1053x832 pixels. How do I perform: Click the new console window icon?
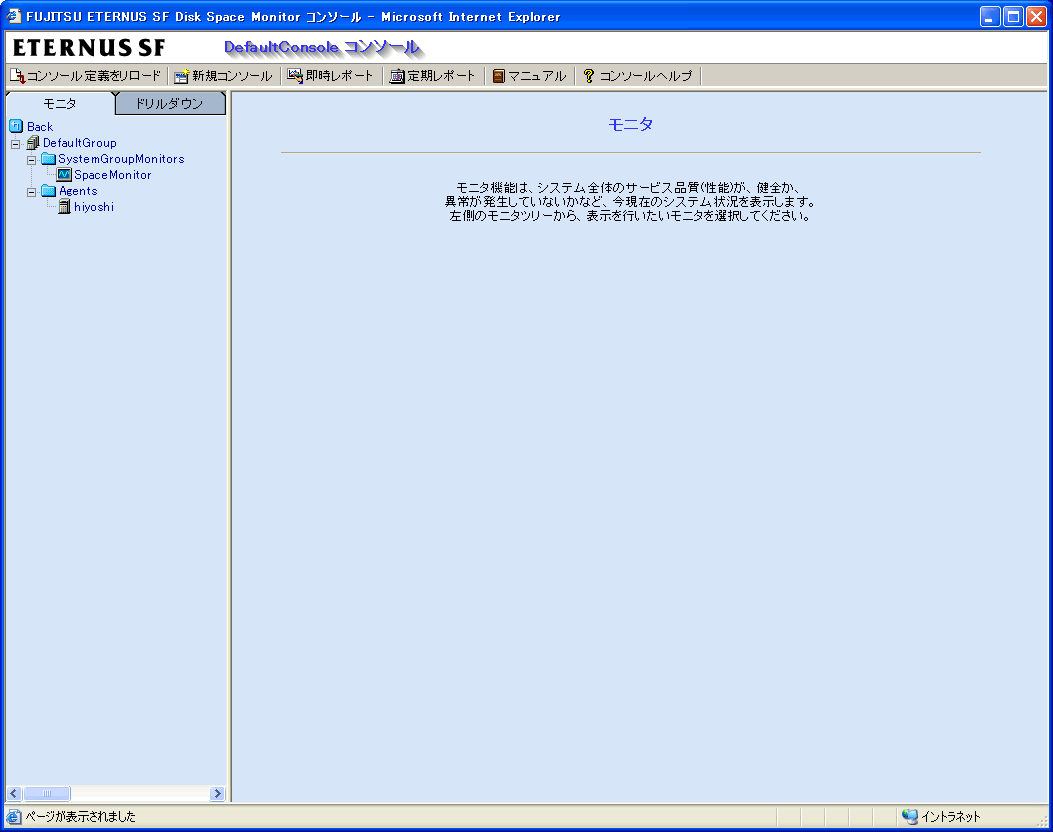181,77
